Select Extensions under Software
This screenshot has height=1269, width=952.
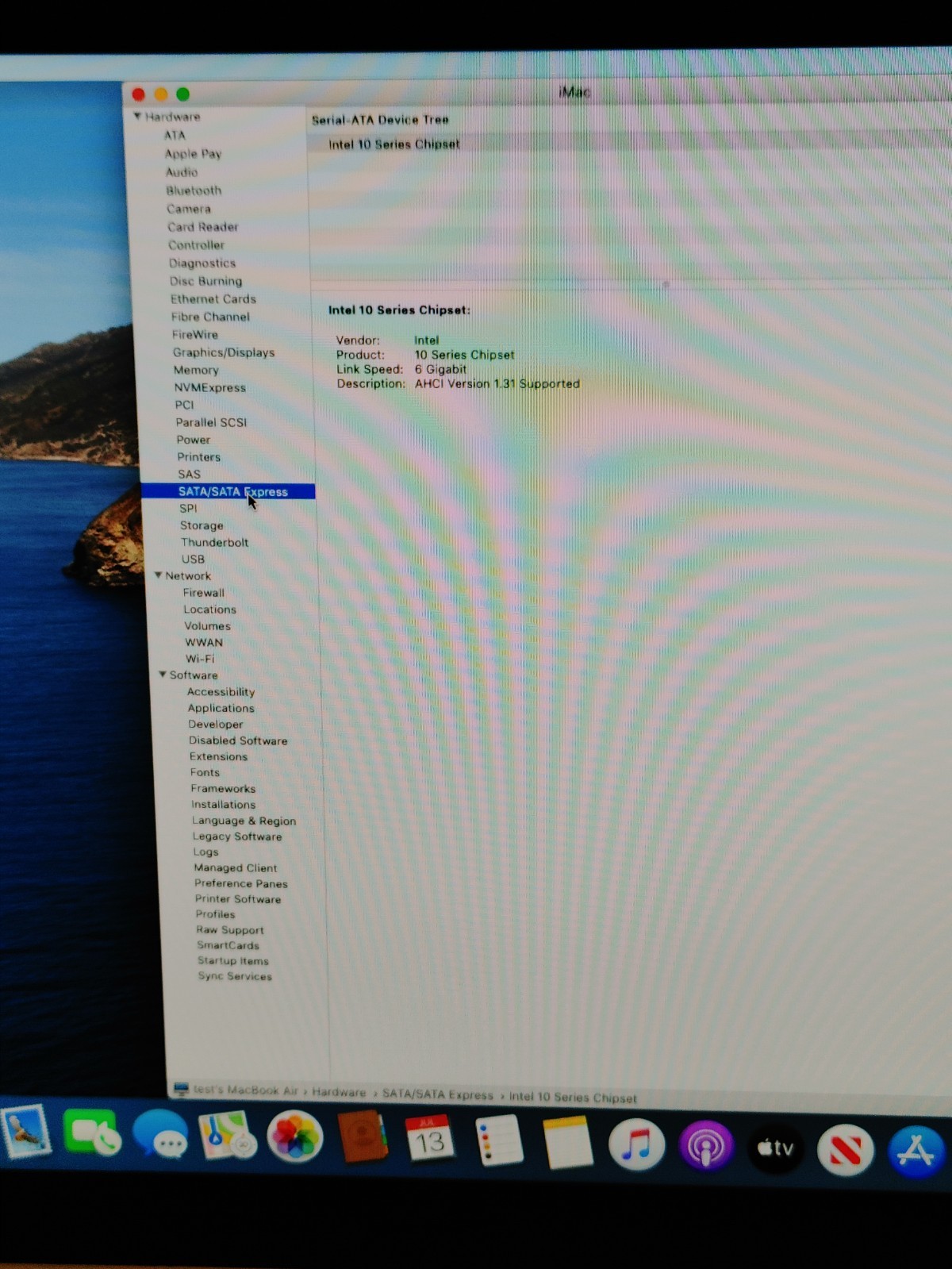point(218,756)
